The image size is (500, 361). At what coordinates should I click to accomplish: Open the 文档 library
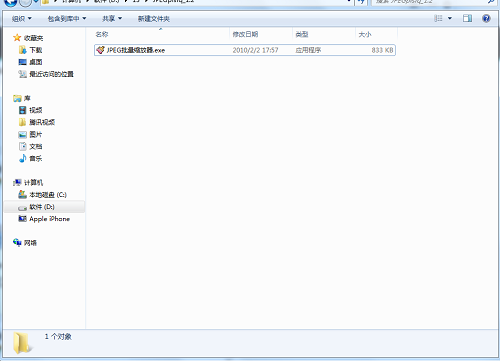(x=31, y=146)
